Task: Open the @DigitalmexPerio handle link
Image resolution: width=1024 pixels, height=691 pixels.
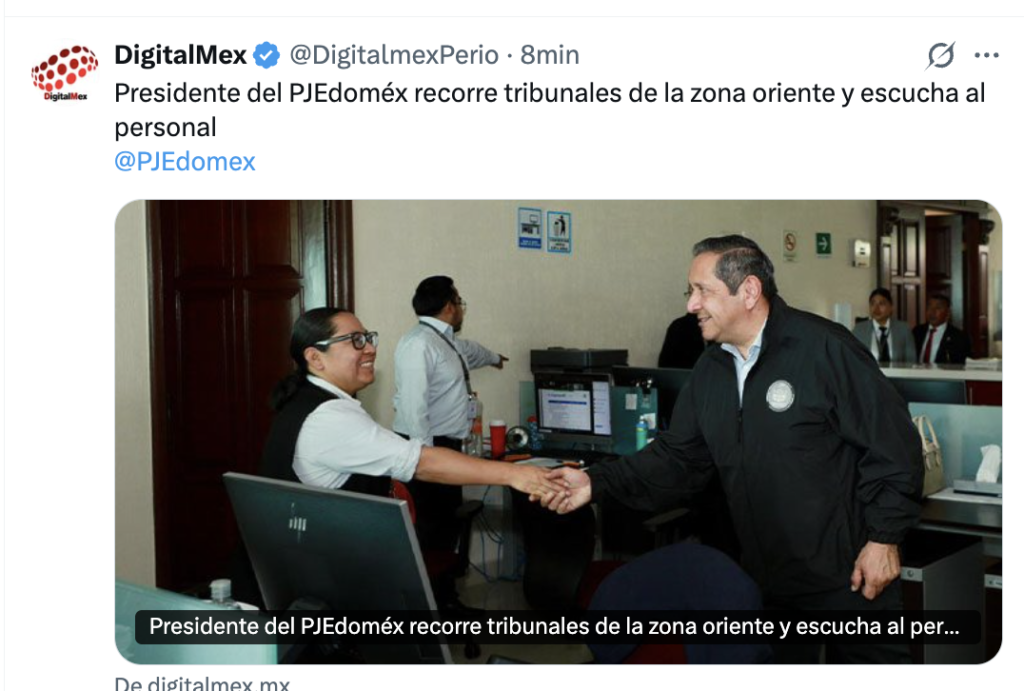Action: (x=394, y=55)
